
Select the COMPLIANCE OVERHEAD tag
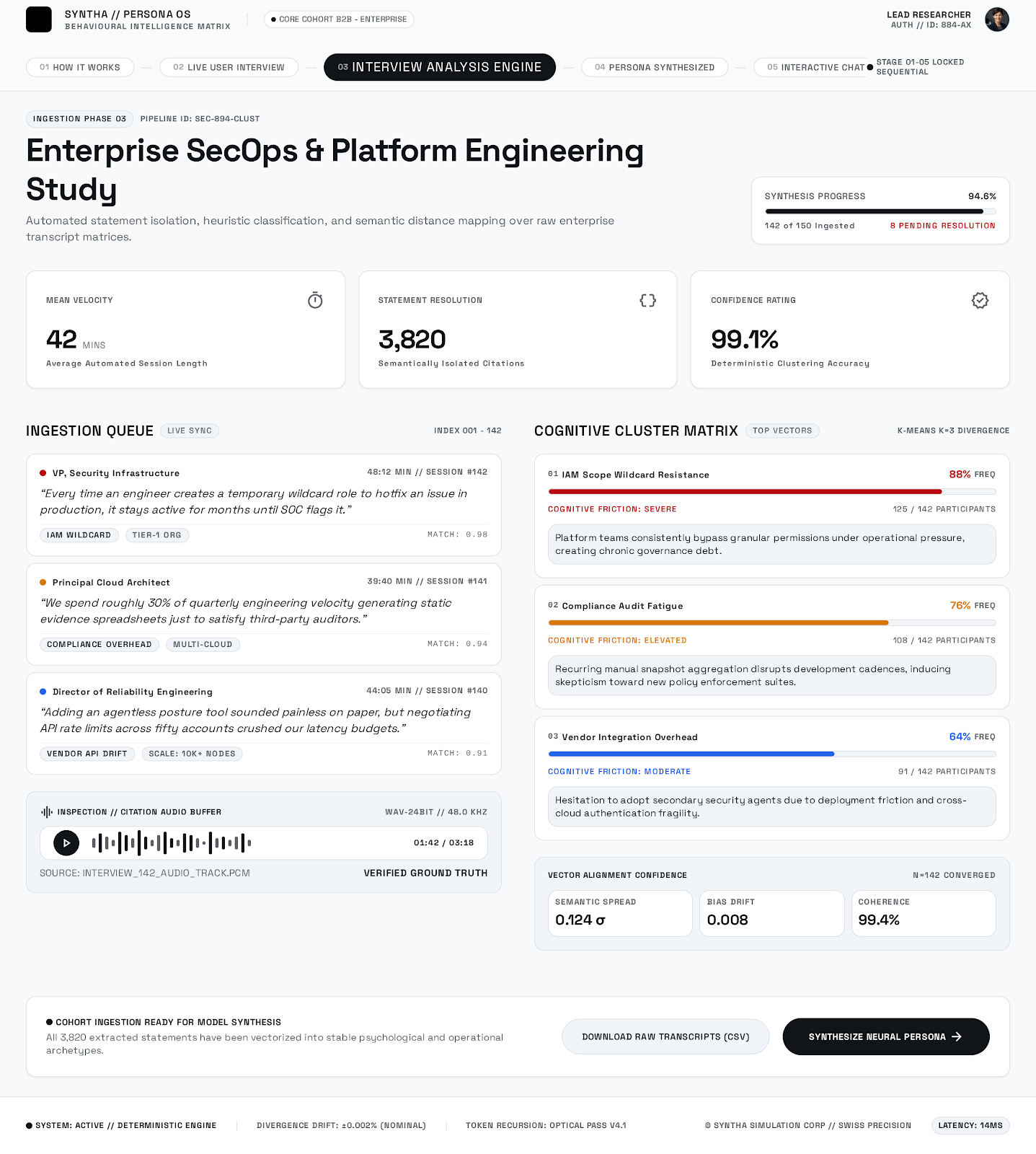[x=99, y=644]
